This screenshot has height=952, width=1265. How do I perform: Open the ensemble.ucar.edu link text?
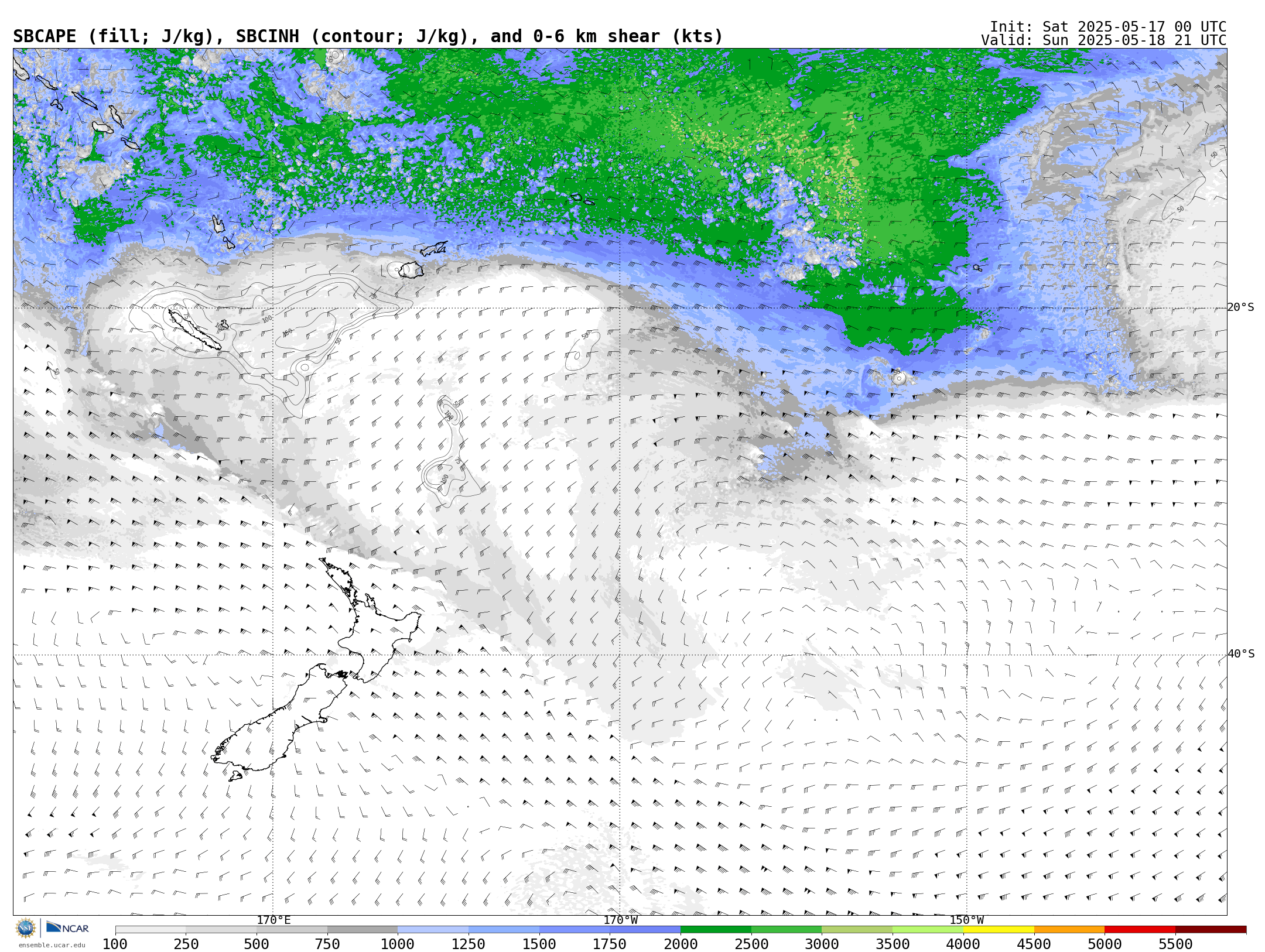52,945
